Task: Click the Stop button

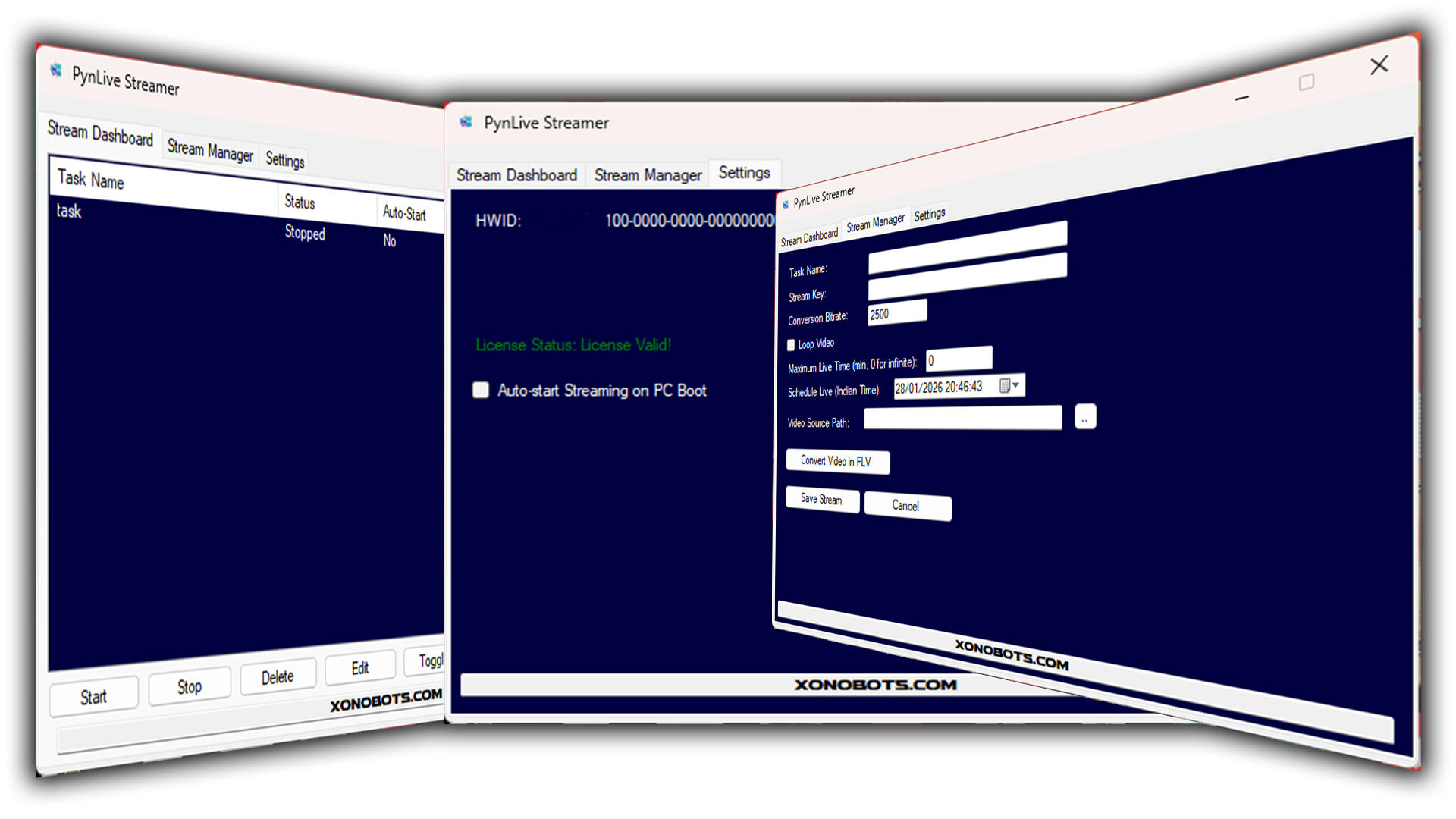Action: point(190,686)
